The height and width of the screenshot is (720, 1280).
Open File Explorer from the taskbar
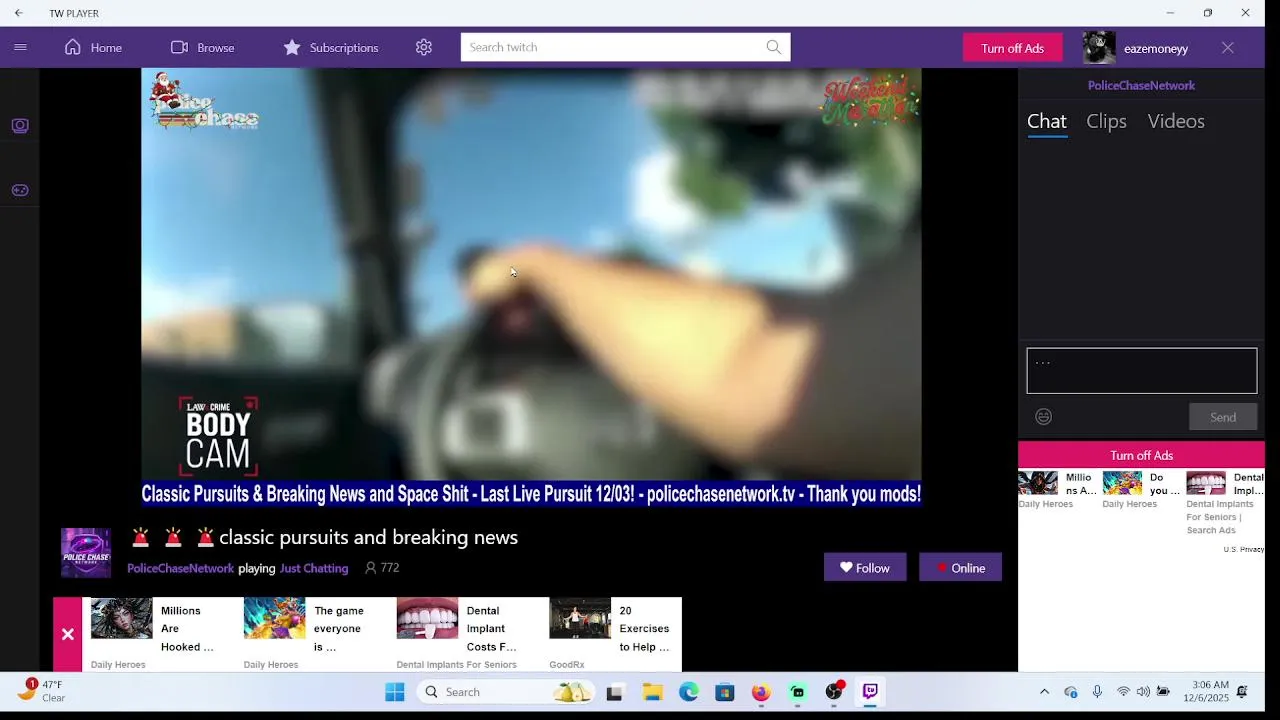tap(652, 692)
